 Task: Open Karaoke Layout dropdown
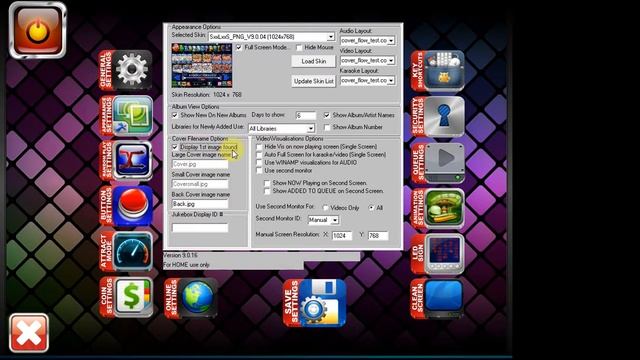(x=391, y=80)
